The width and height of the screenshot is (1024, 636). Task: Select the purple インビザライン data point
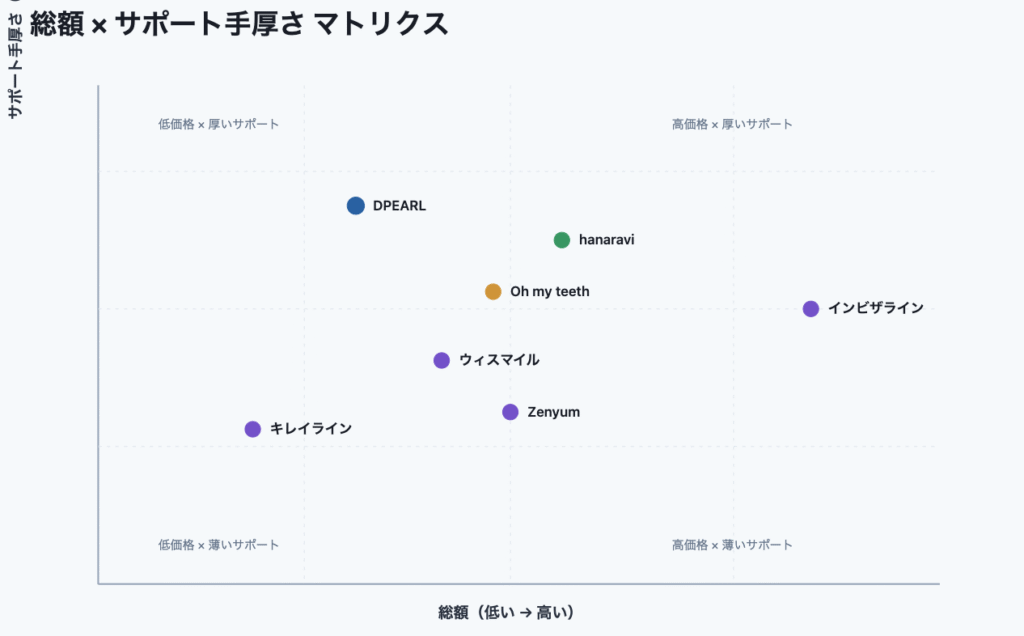(811, 309)
